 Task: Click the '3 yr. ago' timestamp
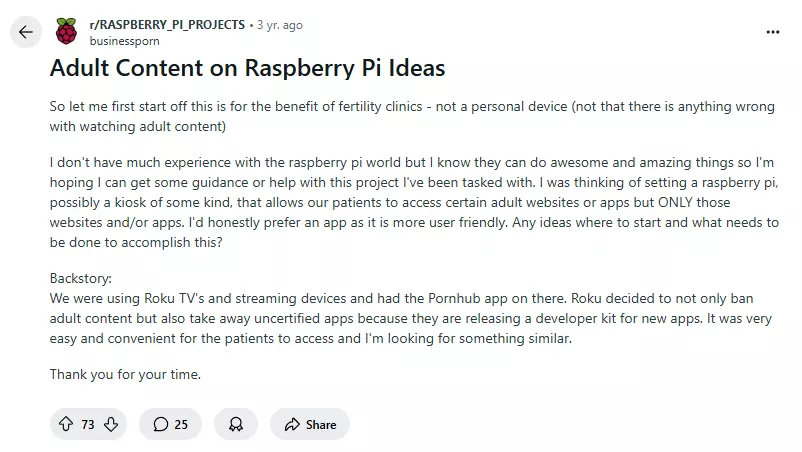click(280, 25)
